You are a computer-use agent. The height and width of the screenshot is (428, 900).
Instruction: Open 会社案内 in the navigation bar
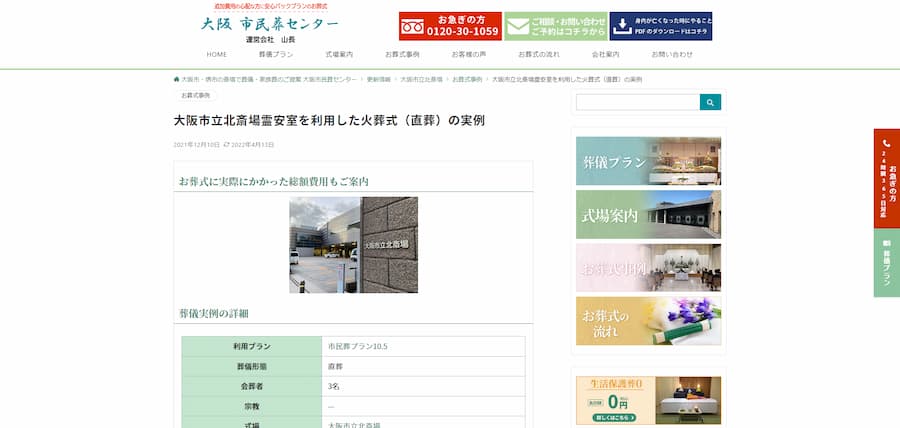coord(606,55)
